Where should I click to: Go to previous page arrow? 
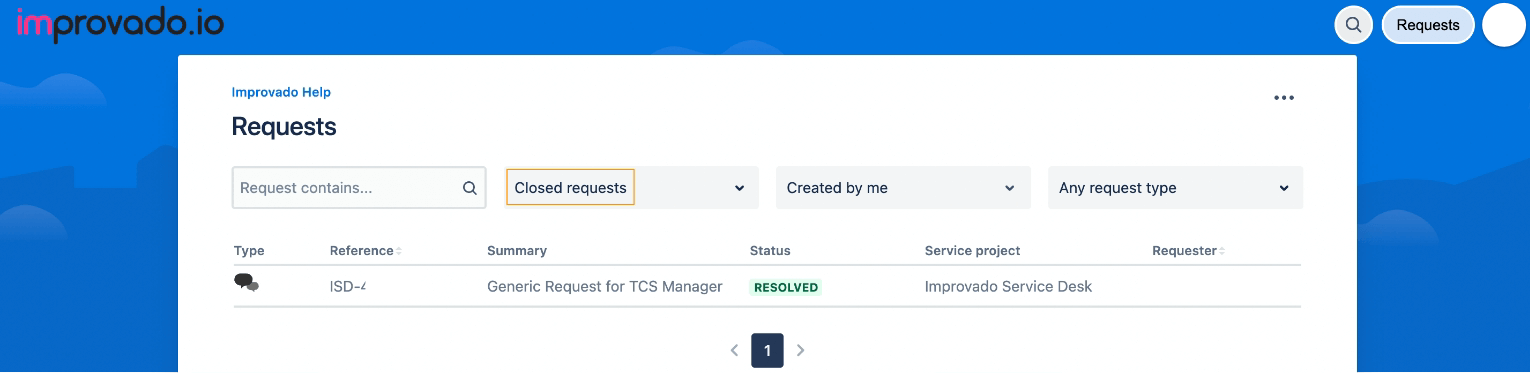[x=735, y=350]
